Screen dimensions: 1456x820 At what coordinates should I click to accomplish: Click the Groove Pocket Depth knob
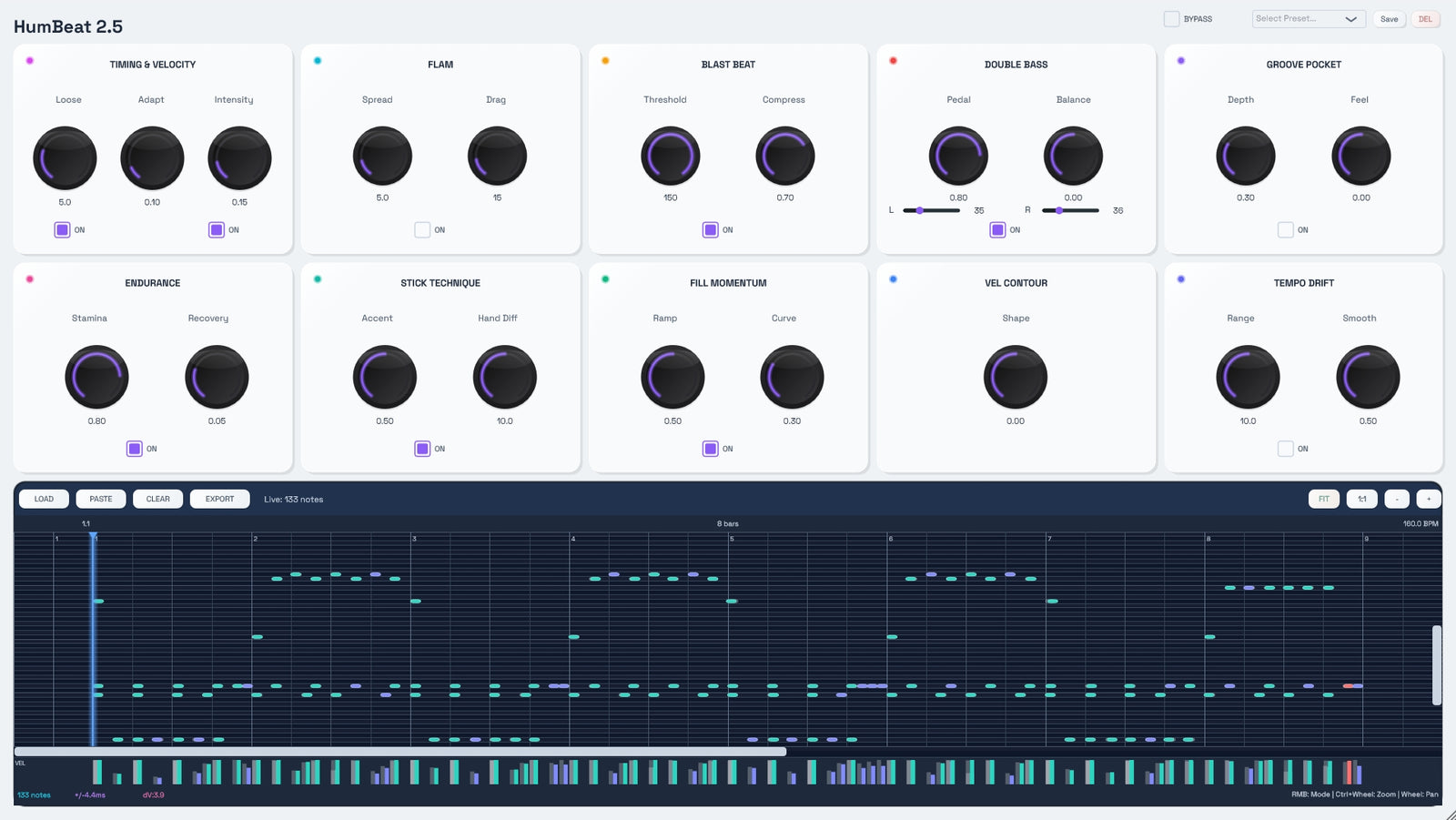[x=1246, y=156]
